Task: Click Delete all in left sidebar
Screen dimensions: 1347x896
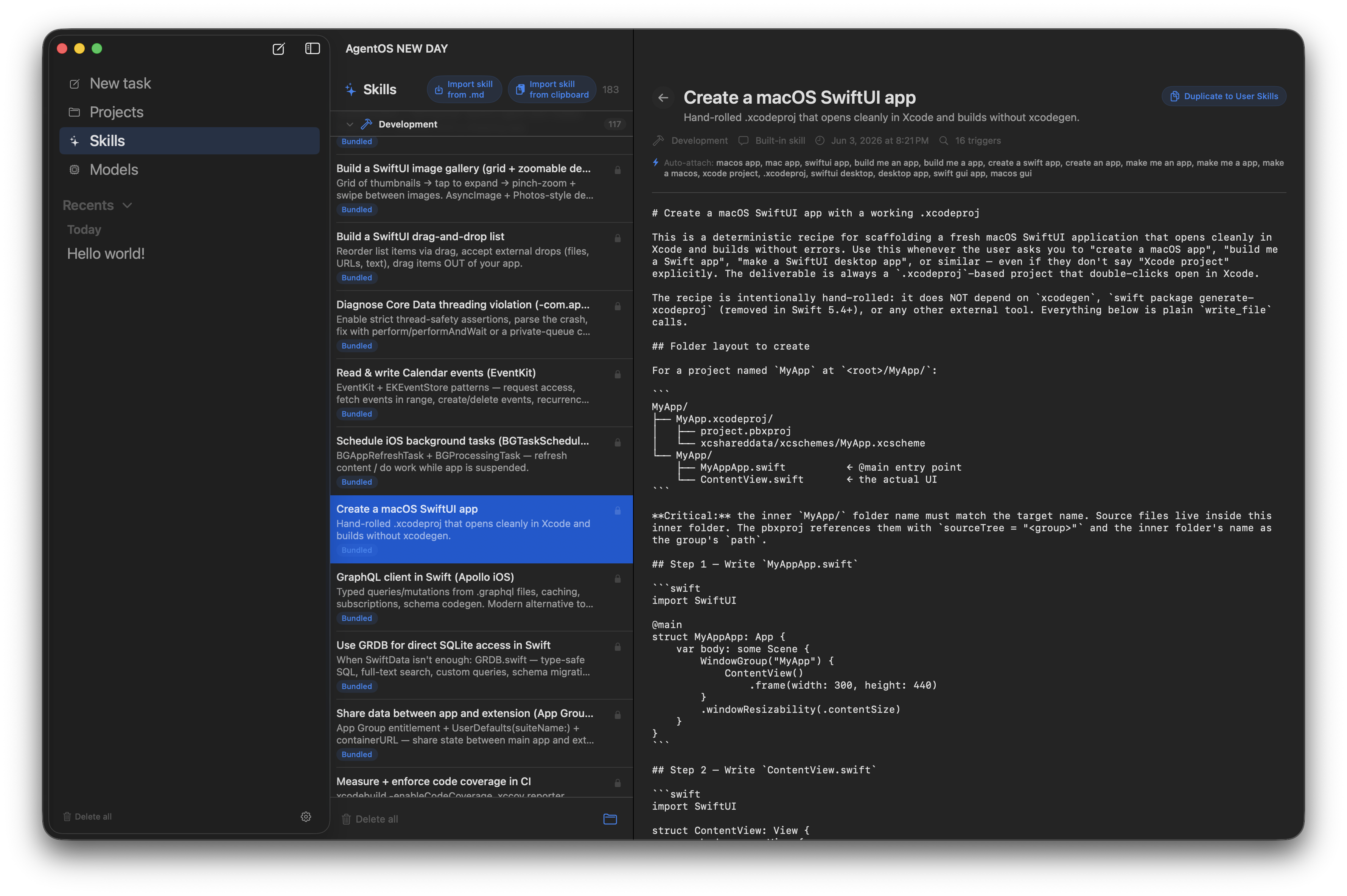Action: (87, 817)
